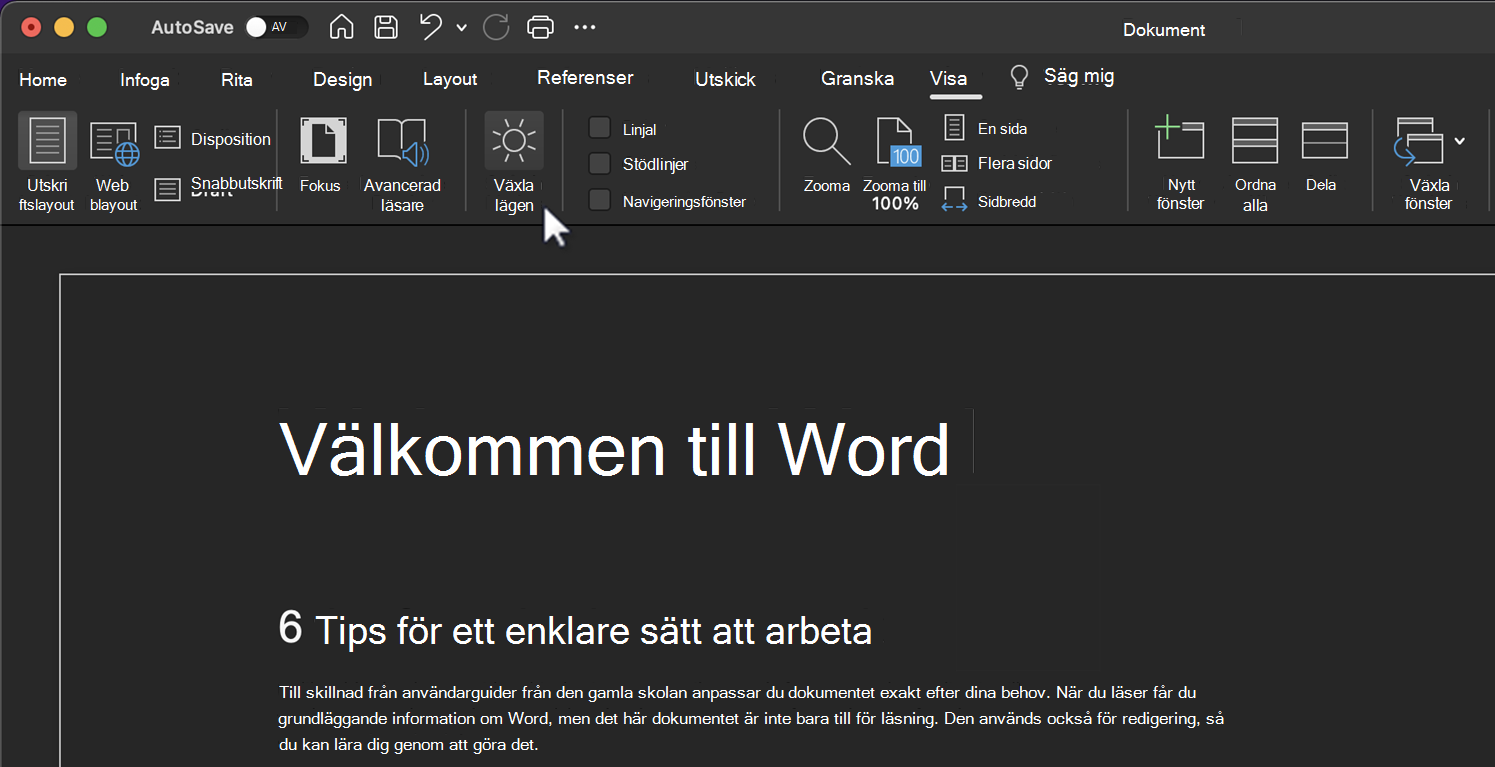
Task: Click Ordna alla windows
Action: (x=1255, y=164)
